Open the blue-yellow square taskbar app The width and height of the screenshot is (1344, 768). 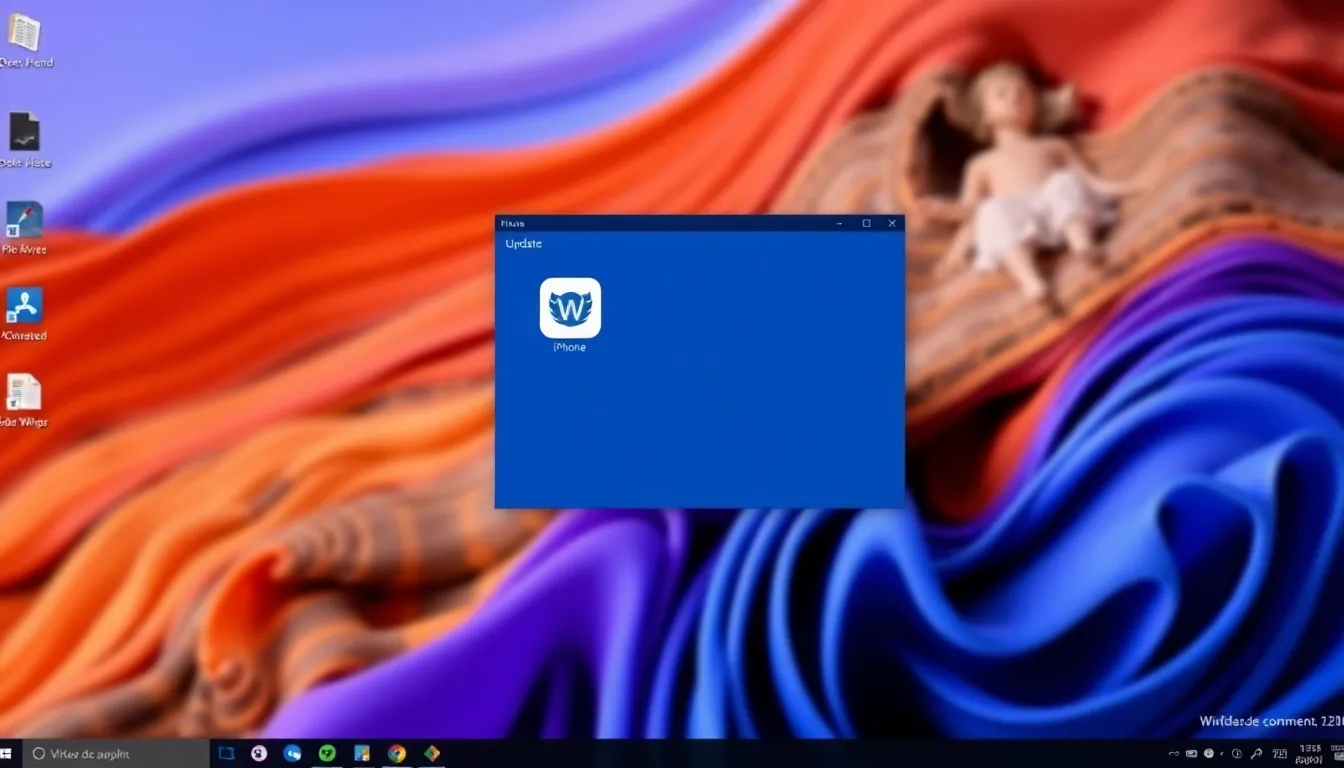(x=362, y=753)
